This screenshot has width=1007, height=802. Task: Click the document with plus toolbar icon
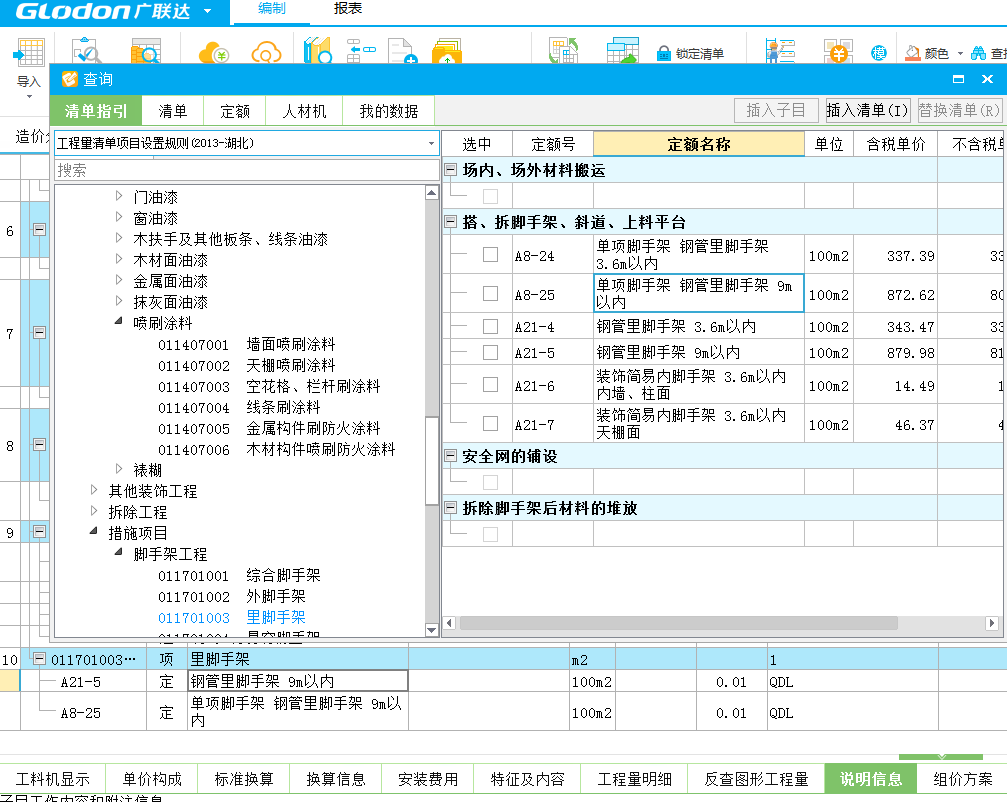[x=403, y=51]
